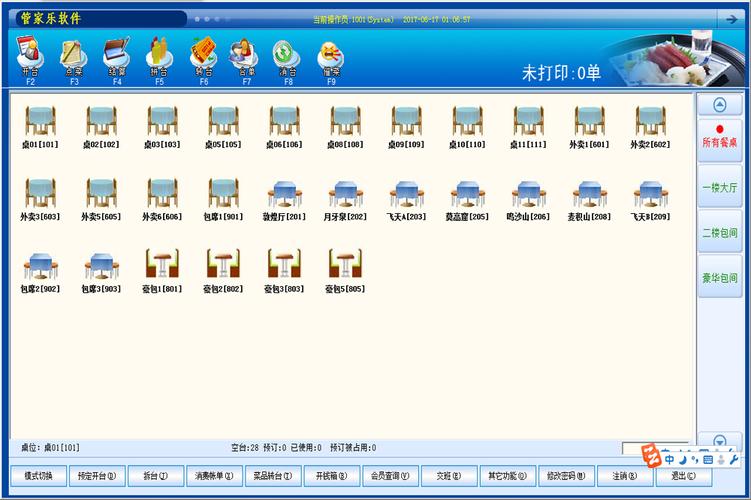Filter tables by 一楼大厅
This screenshot has height=500, width=751.
(x=720, y=187)
